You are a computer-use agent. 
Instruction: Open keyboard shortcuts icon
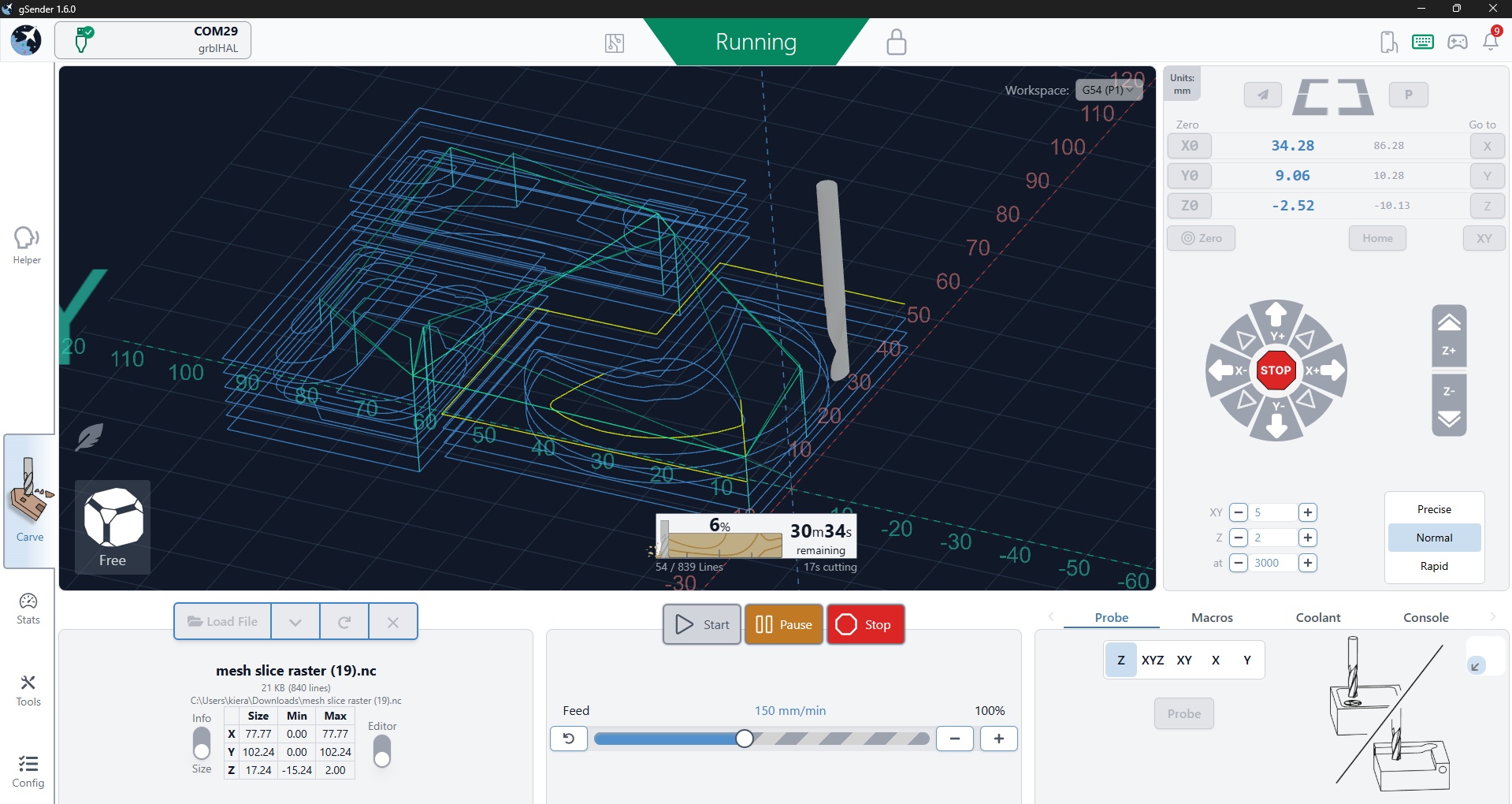[1423, 42]
